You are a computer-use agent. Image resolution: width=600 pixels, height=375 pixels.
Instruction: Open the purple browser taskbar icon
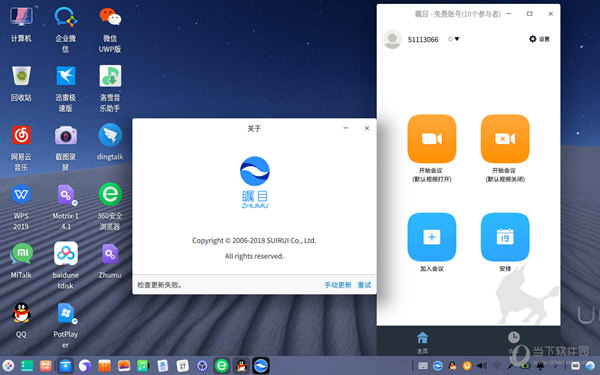coord(85,366)
